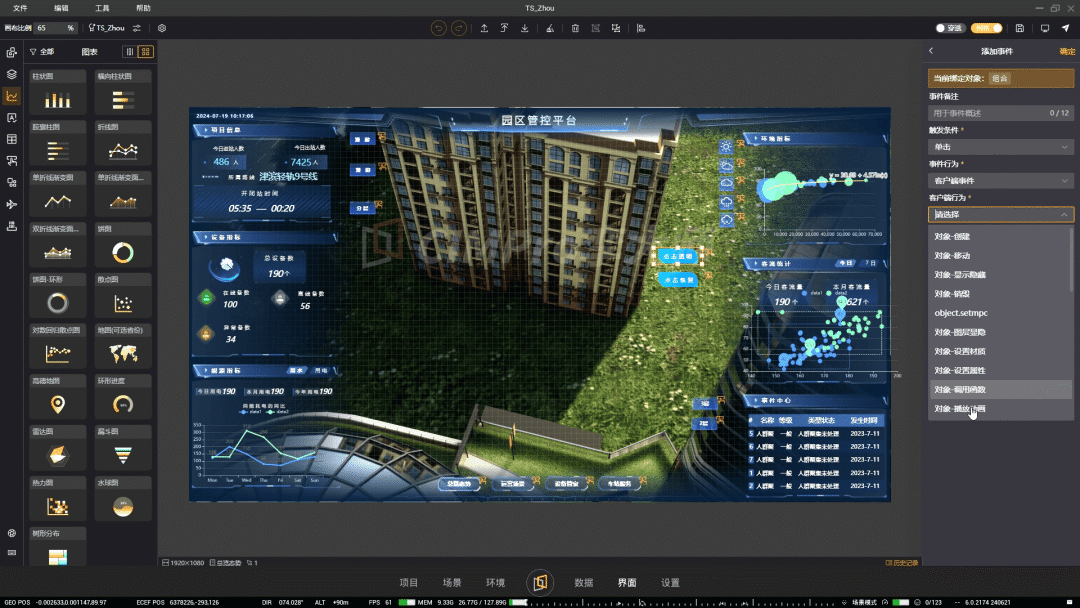Click the trash delete icon in toolbar
The width and height of the screenshot is (1080, 608).
click(x=575, y=28)
